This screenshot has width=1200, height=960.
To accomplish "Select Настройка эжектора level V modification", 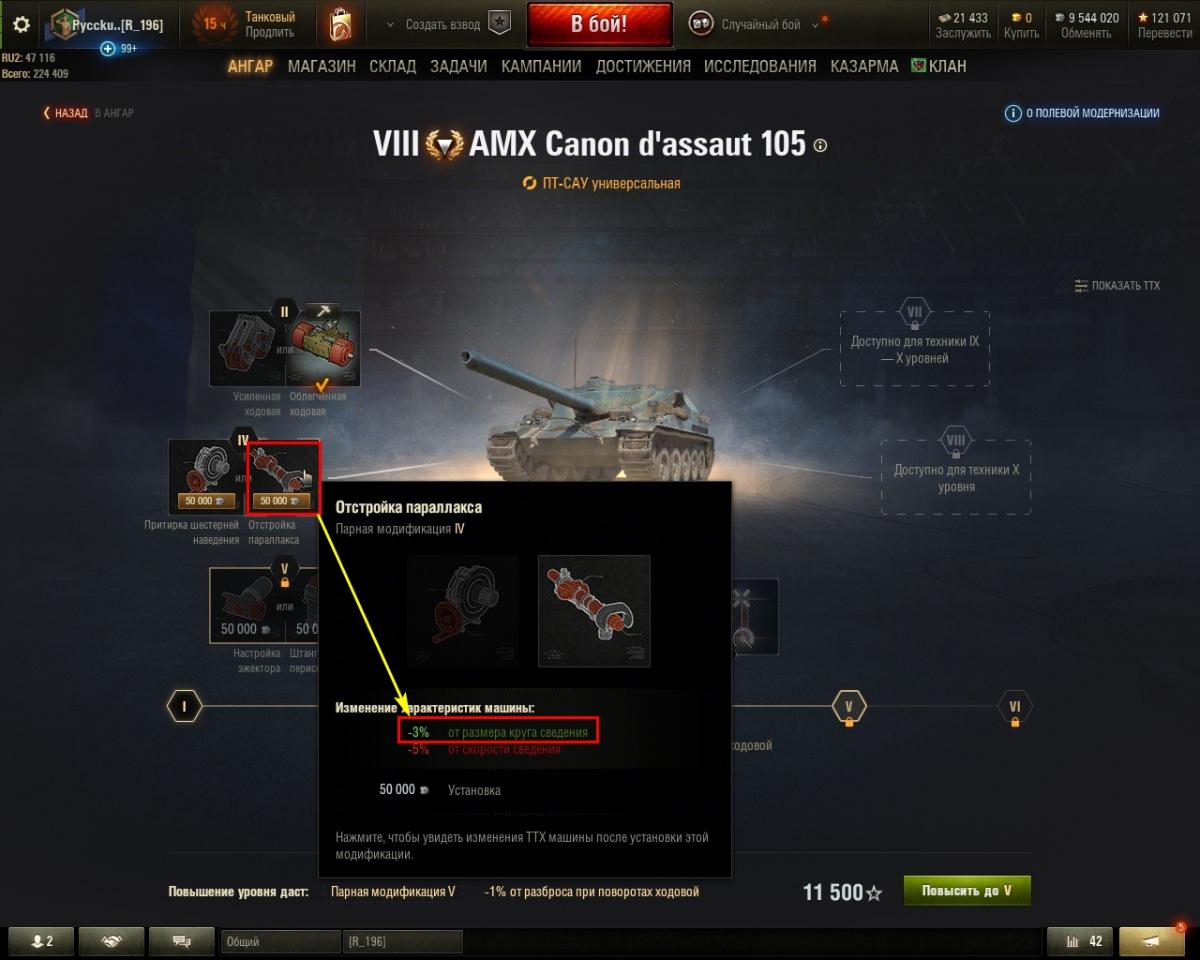I will click(x=247, y=604).
